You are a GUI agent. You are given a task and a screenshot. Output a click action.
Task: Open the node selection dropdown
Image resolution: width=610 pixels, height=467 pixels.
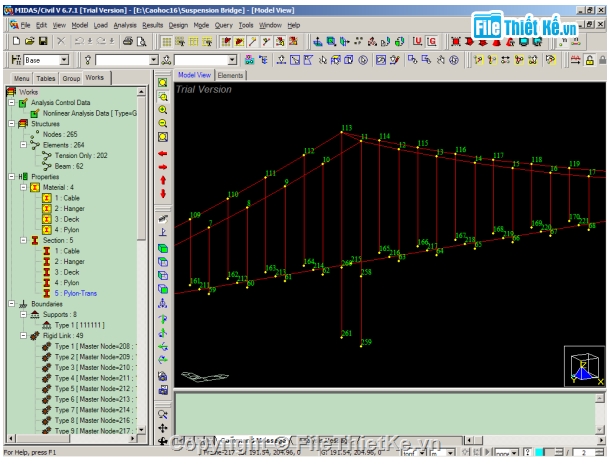tap(154, 60)
